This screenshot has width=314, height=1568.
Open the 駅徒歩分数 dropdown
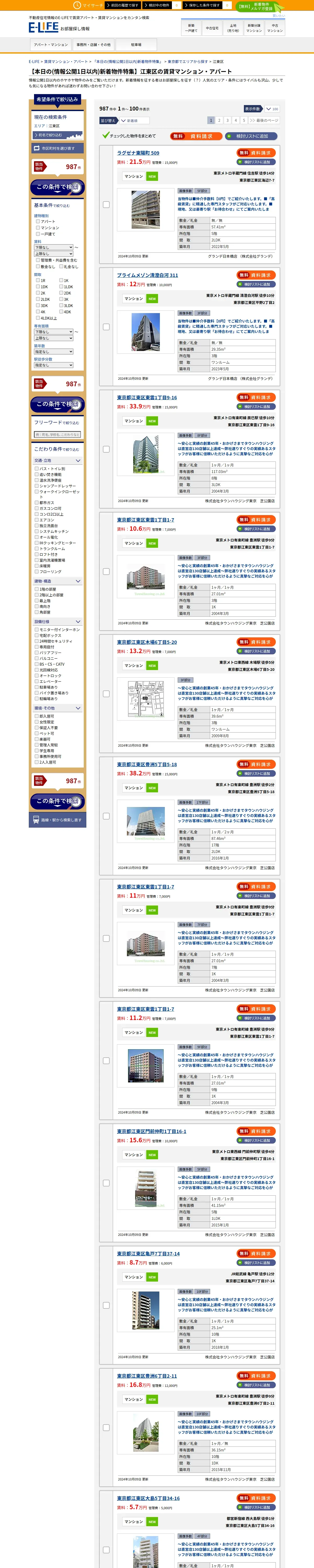pos(54,365)
